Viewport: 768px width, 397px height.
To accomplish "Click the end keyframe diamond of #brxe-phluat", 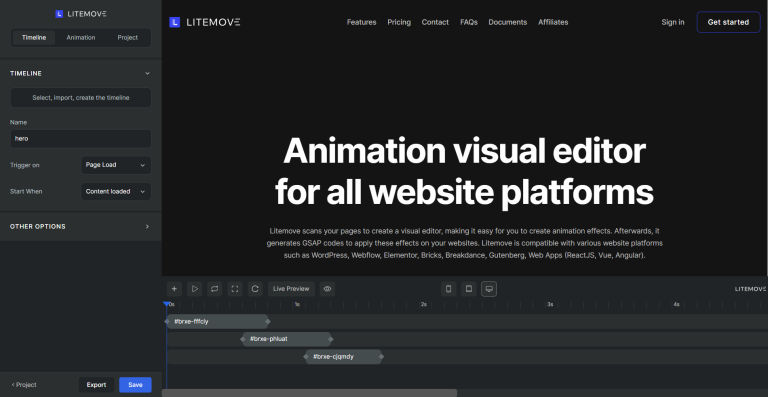I will tap(331, 339).
